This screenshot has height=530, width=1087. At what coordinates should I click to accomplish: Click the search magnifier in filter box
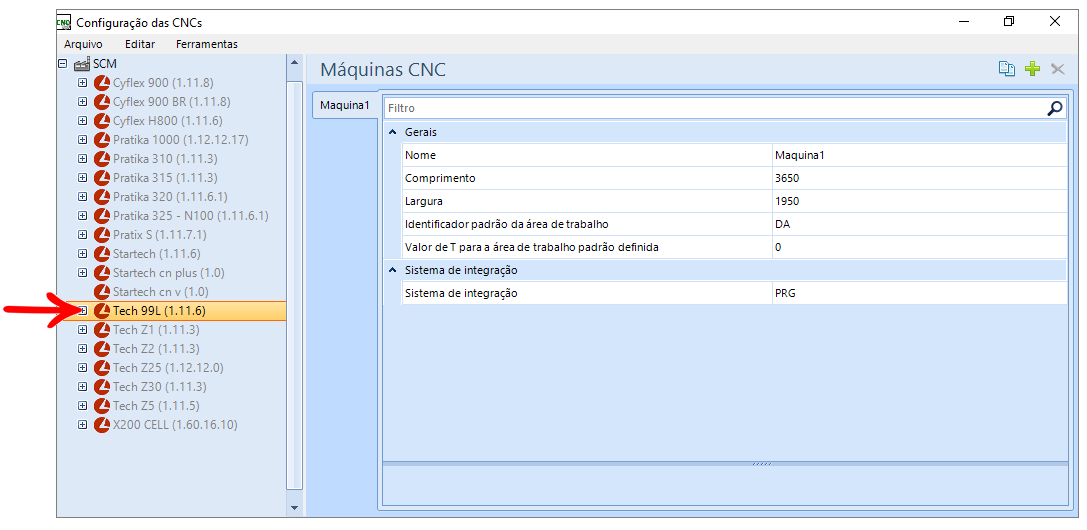click(1055, 108)
